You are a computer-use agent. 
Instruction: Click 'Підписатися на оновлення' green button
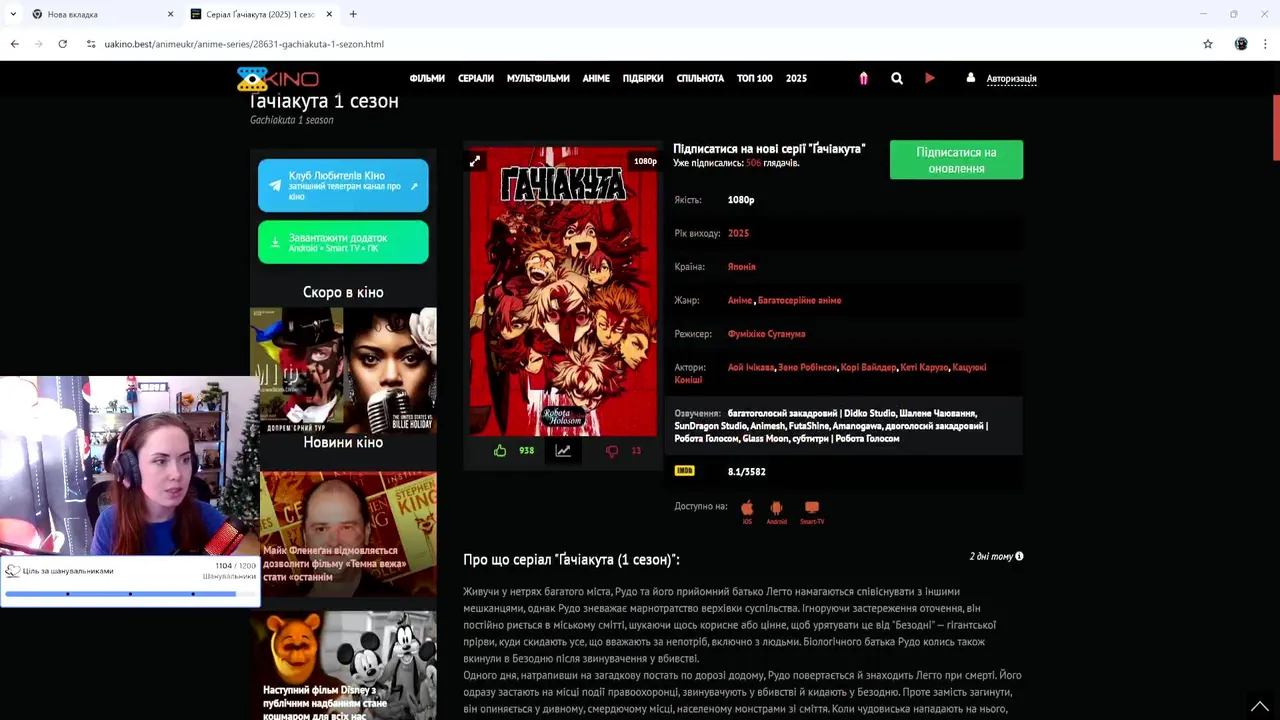coord(956,160)
